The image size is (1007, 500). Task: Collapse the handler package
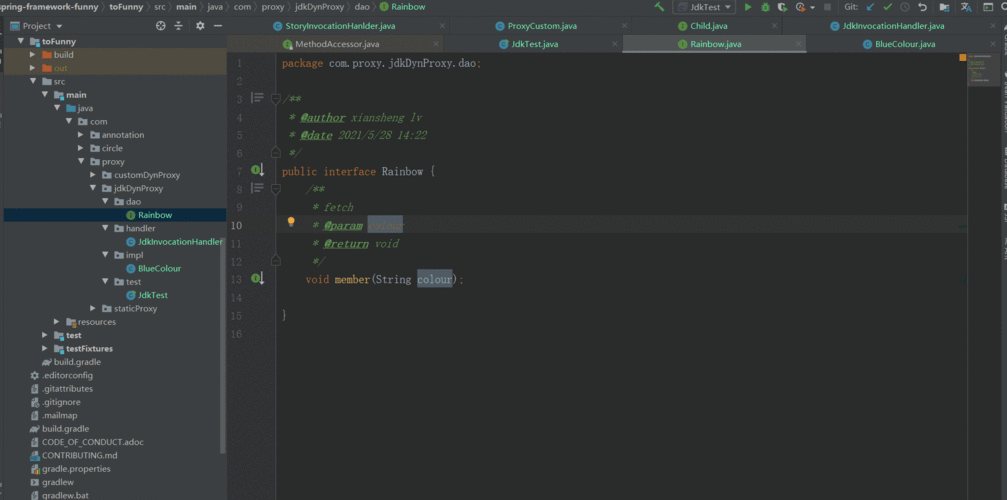tap(105, 228)
